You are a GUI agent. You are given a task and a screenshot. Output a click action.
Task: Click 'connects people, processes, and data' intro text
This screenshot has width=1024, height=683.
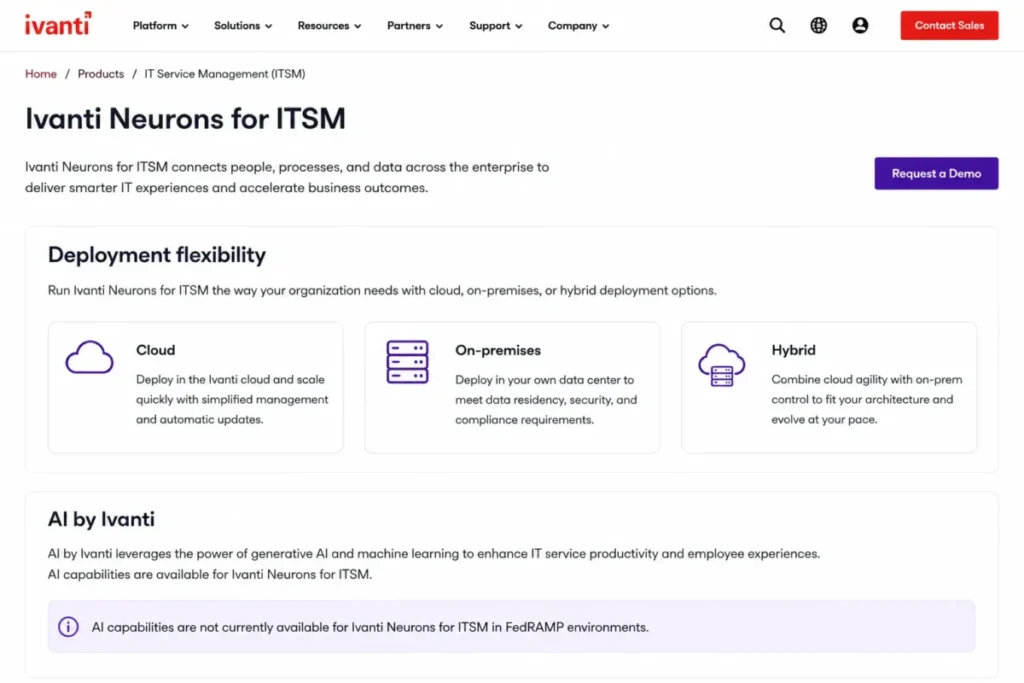click(287, 177)
